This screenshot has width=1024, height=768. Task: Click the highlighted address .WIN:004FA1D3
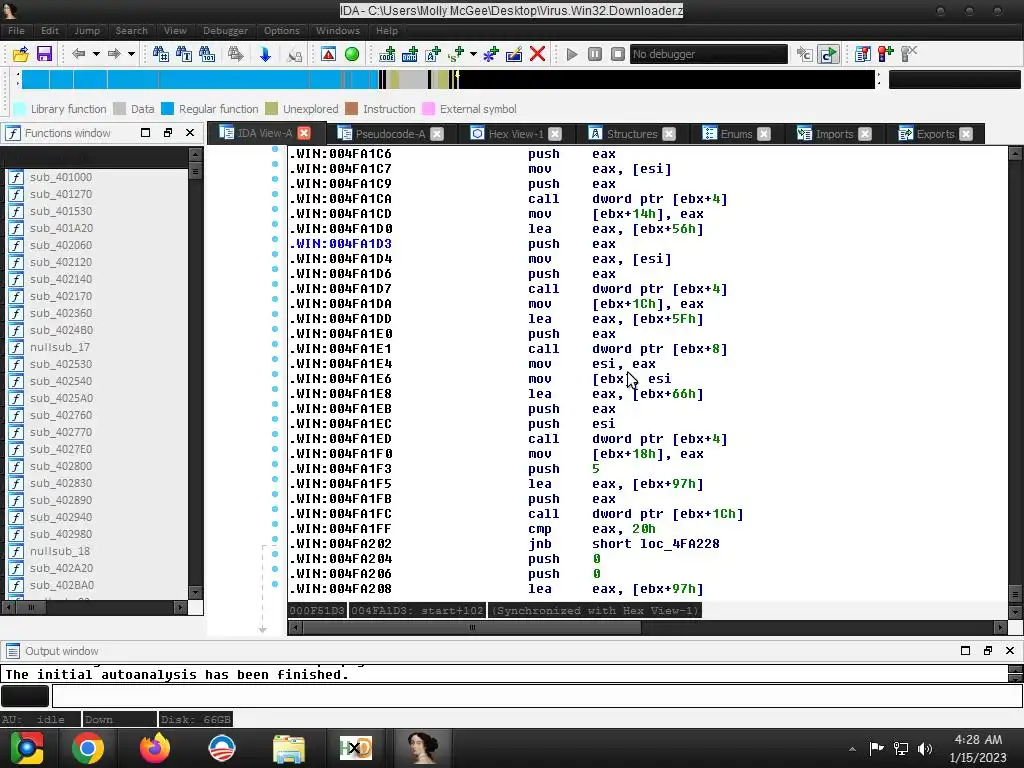point(340,244)
